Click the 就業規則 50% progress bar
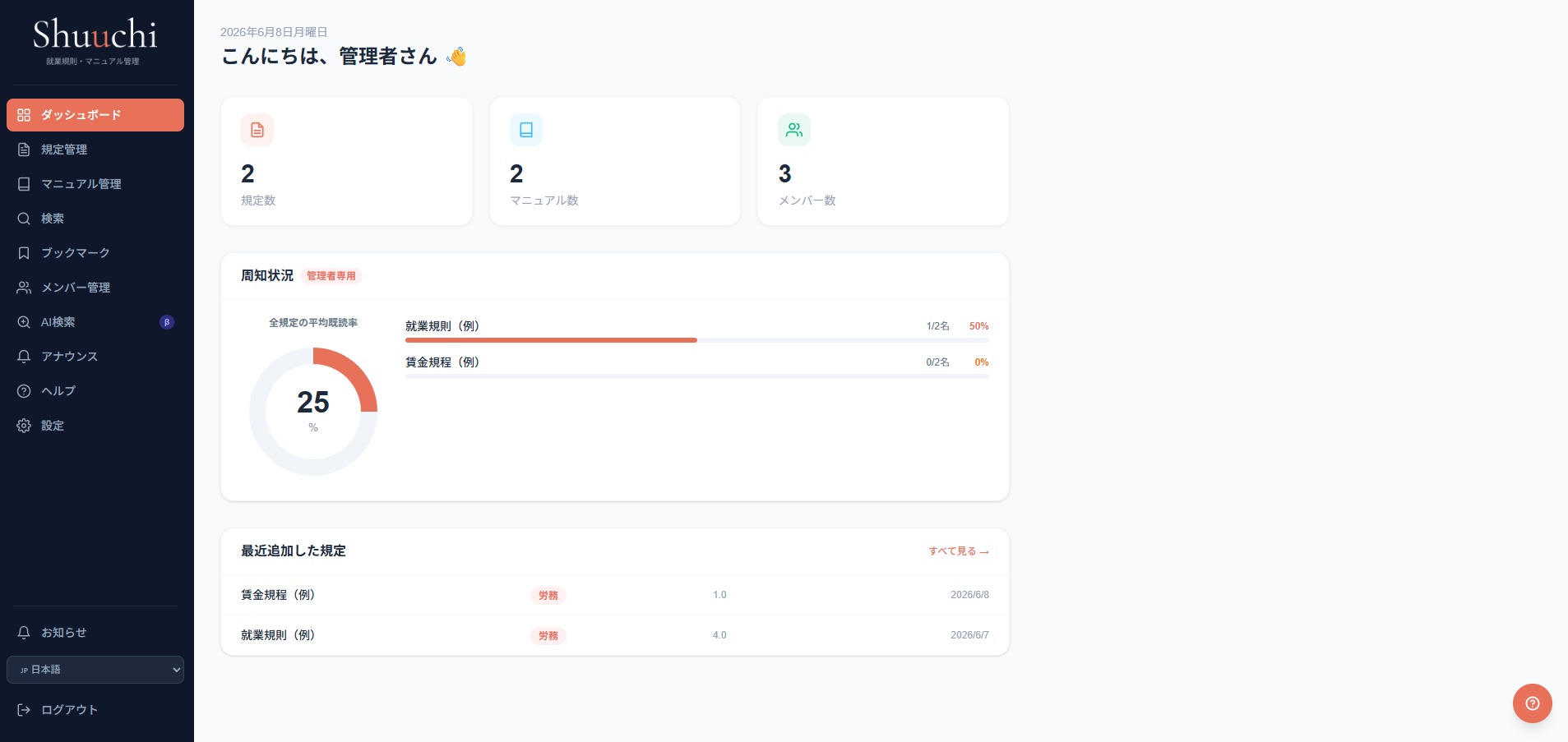This screenshot has width=1568, height=742. point(697,339)
